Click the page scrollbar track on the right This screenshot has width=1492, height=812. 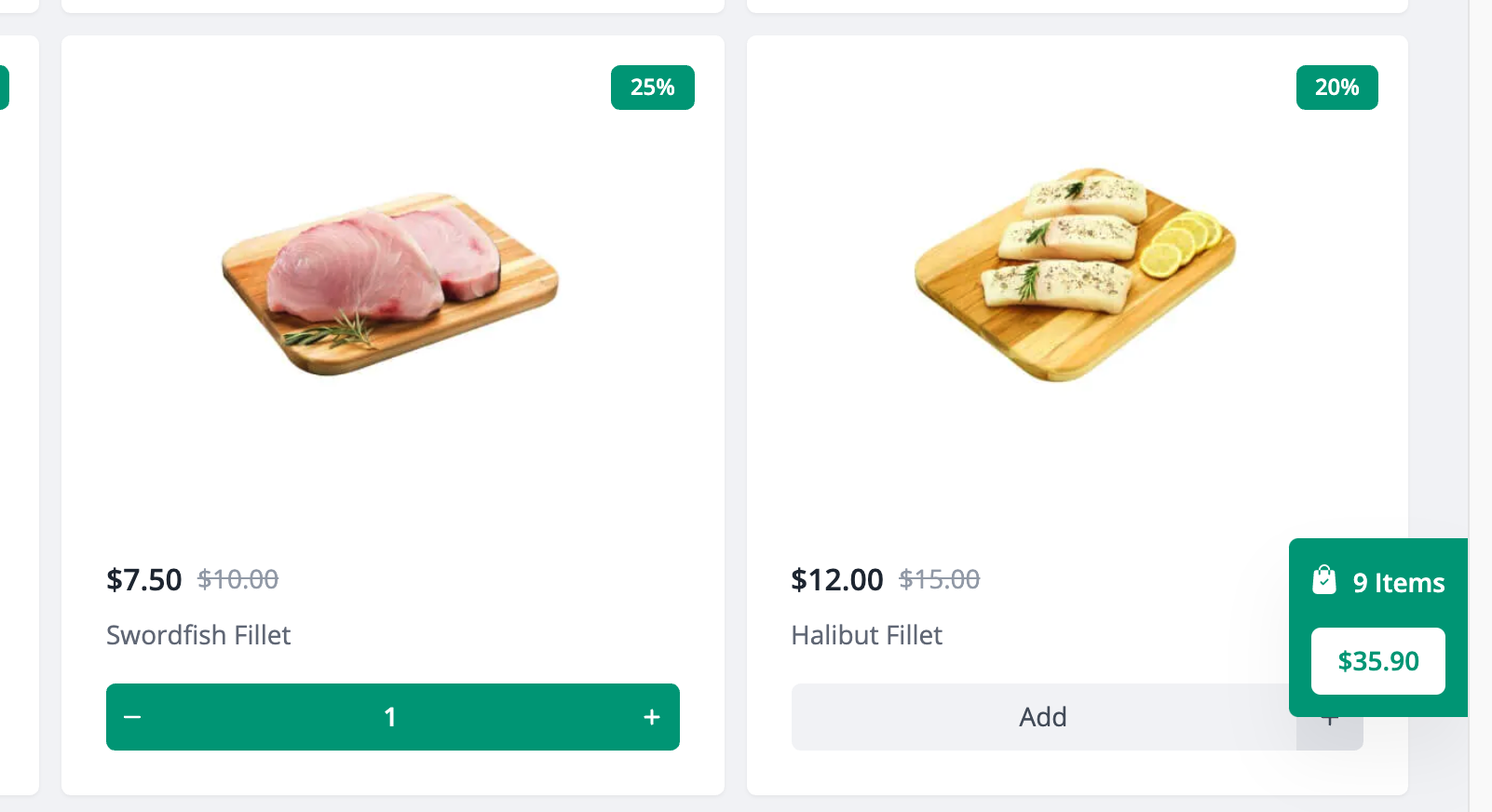click(x=1481, y=406)
